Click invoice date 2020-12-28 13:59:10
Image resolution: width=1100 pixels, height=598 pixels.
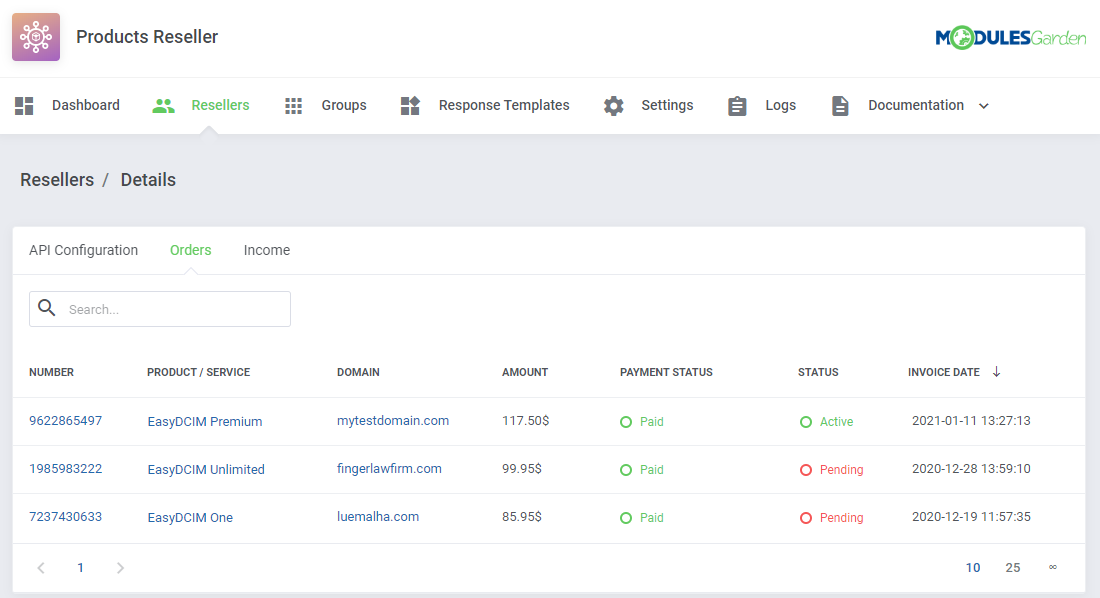coord(971,468)
